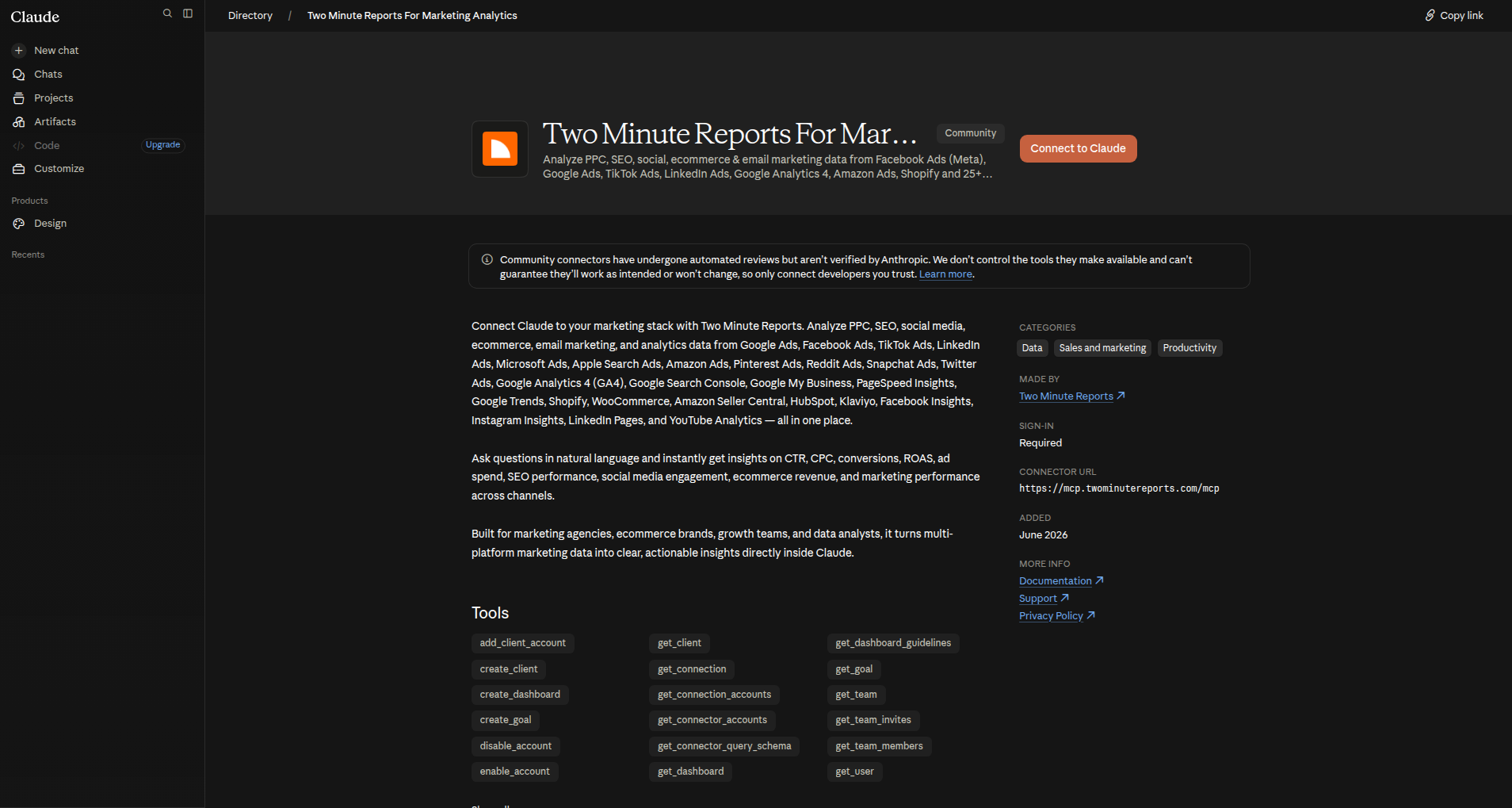Click the Claude logo in the sidebar
1512x808 pixels.
(35, 17)
